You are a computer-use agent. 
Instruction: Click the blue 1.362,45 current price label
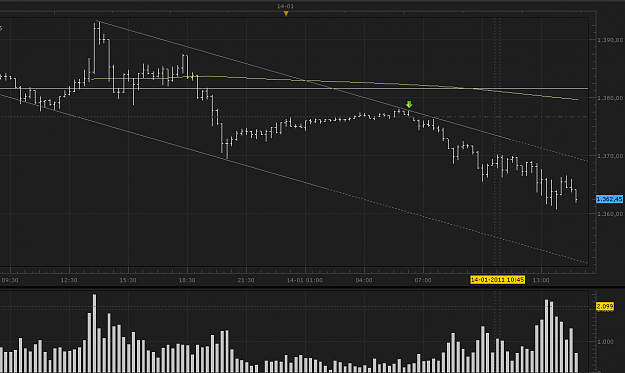point(609,199)
